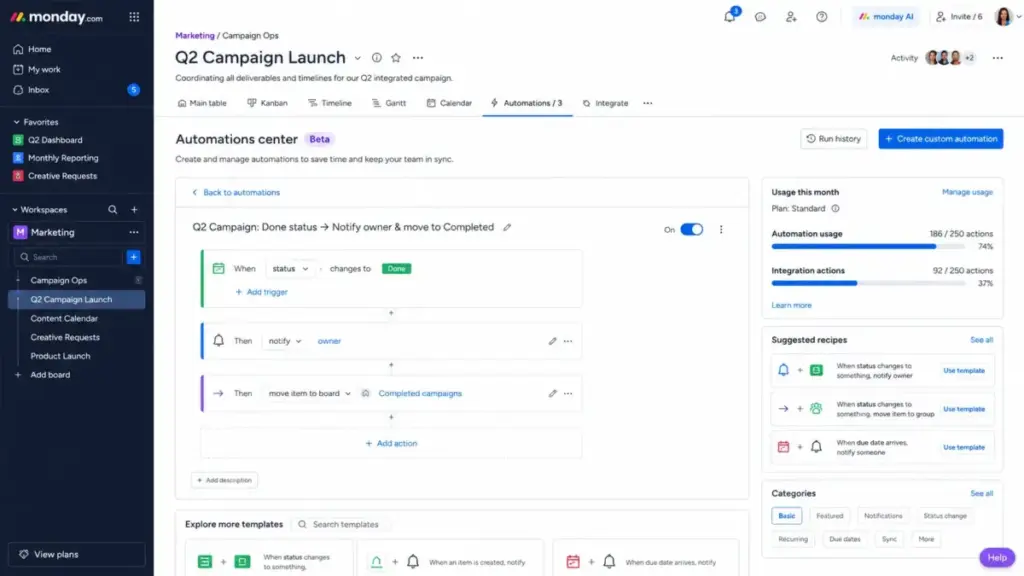Switch to the Timeline tab
This screenshot has width=1024, height=576.
tap(330, 103)
